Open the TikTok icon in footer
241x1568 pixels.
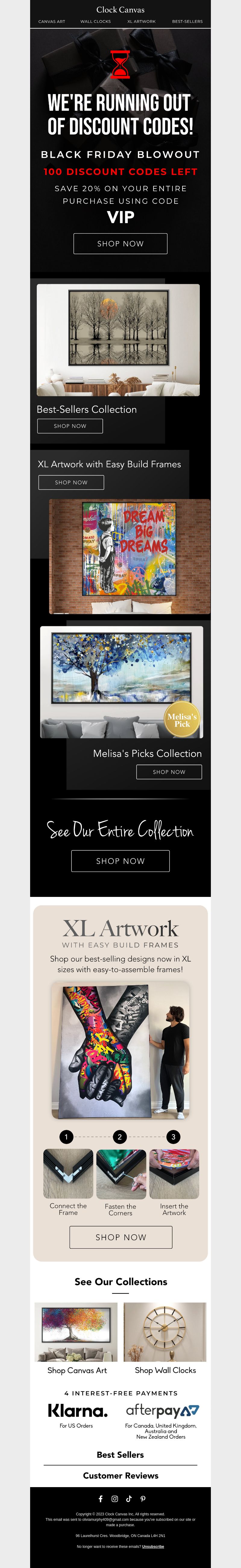click(128, 1499)
